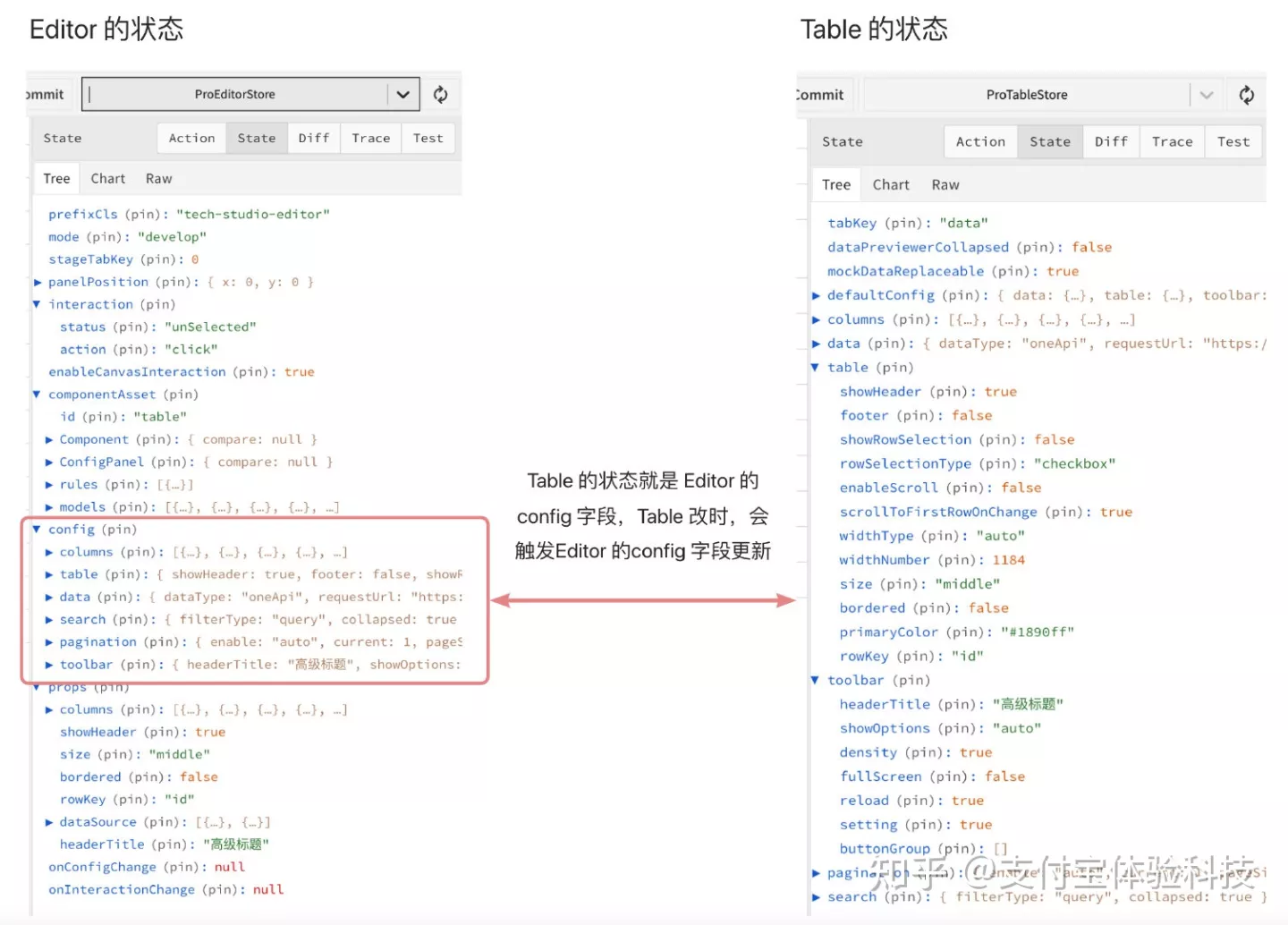1288x925 pixels.
Task: Open Diff tab in Table panel
Action: 1112,141
